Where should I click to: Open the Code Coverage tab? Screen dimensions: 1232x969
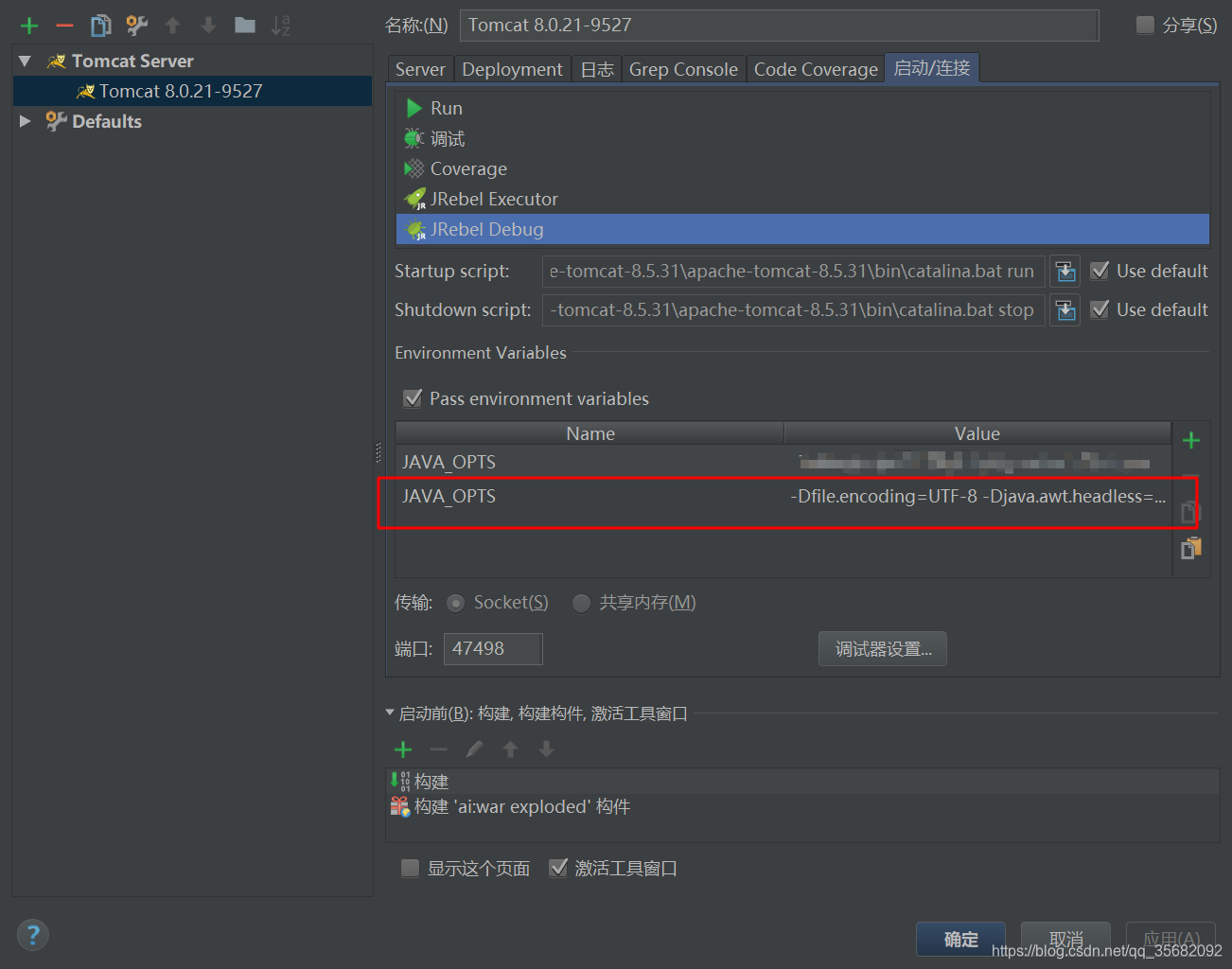coord(816,69)
